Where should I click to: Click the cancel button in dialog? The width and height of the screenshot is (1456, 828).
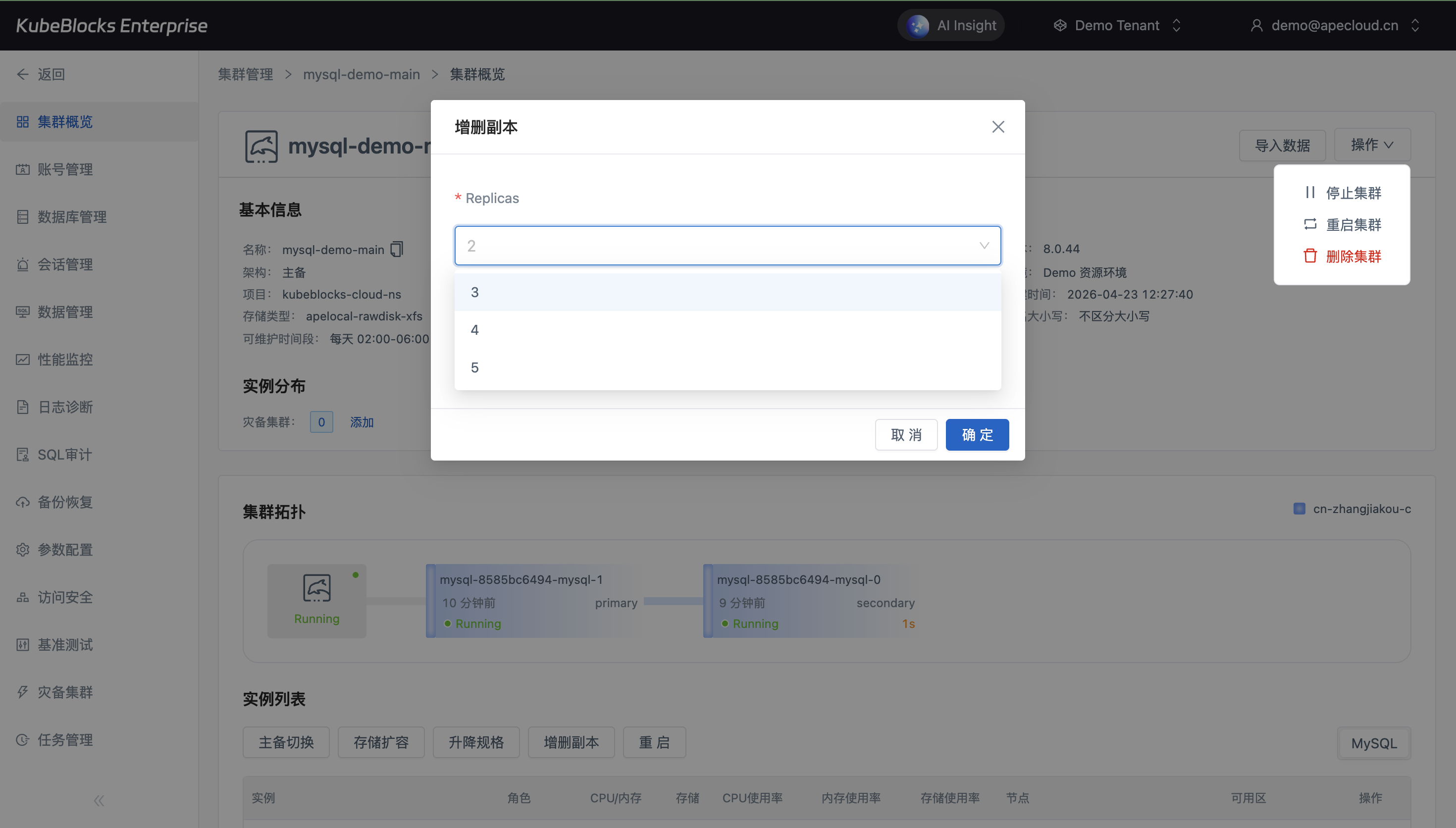pyautogui.click(x=906, y=435)
